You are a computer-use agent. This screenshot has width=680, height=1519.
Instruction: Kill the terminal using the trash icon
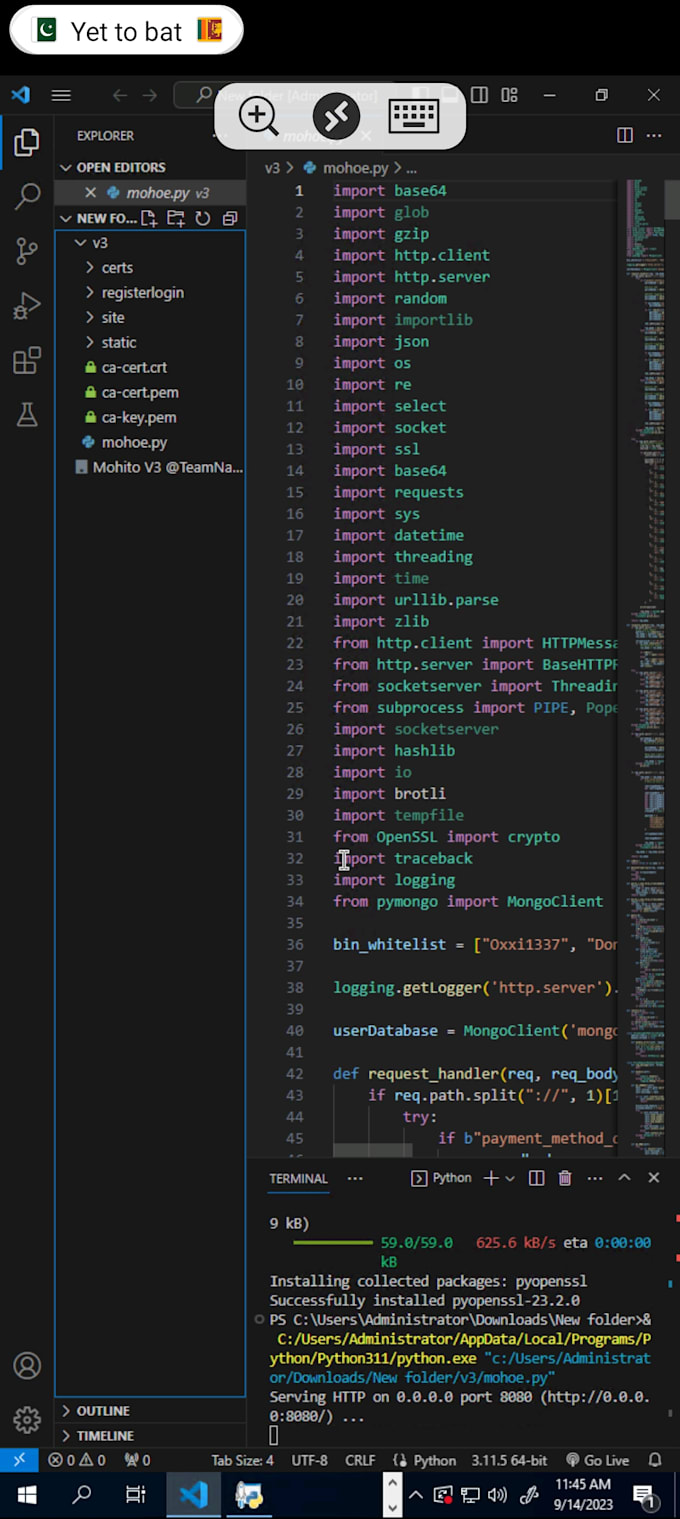(x=565, y=1178)
